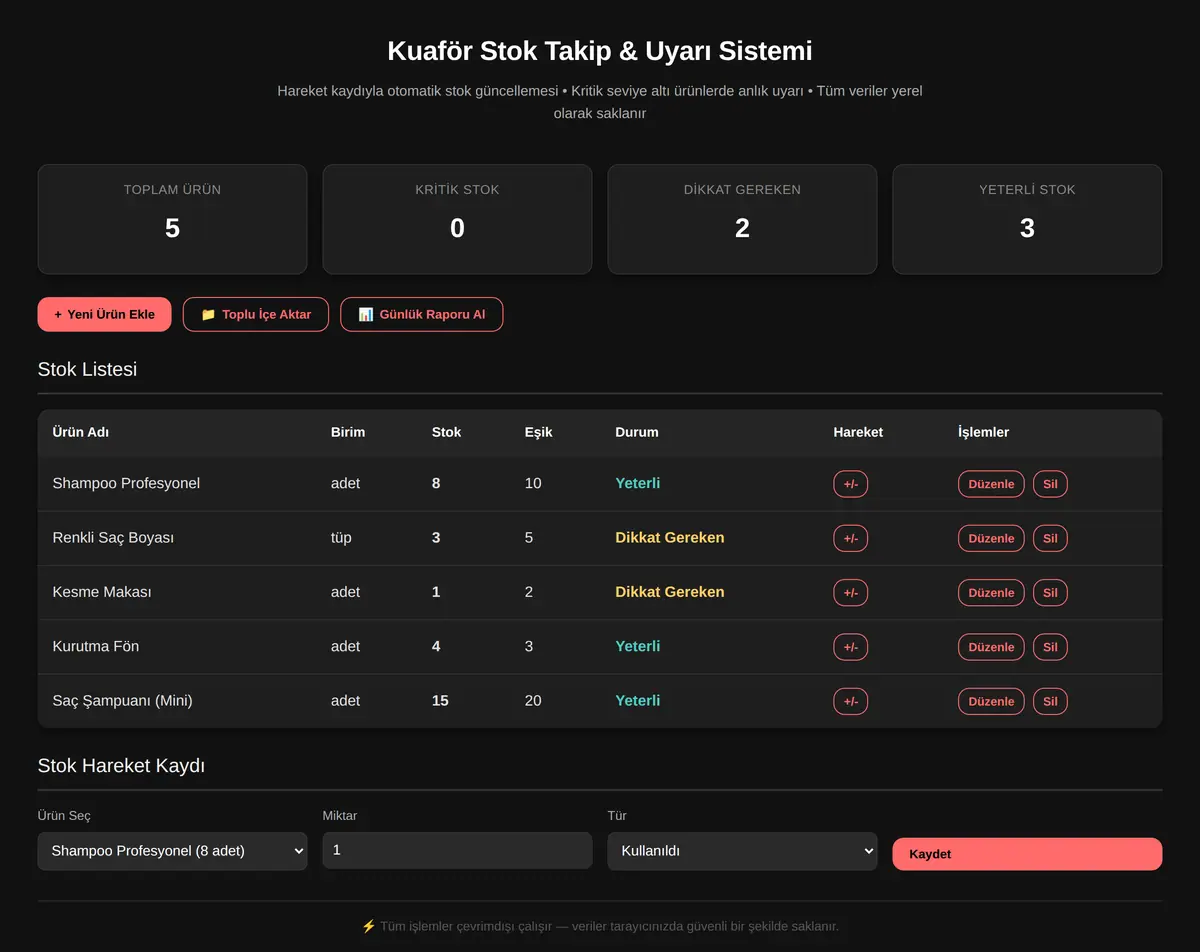Click the Hareket column header

click(858, 432)
